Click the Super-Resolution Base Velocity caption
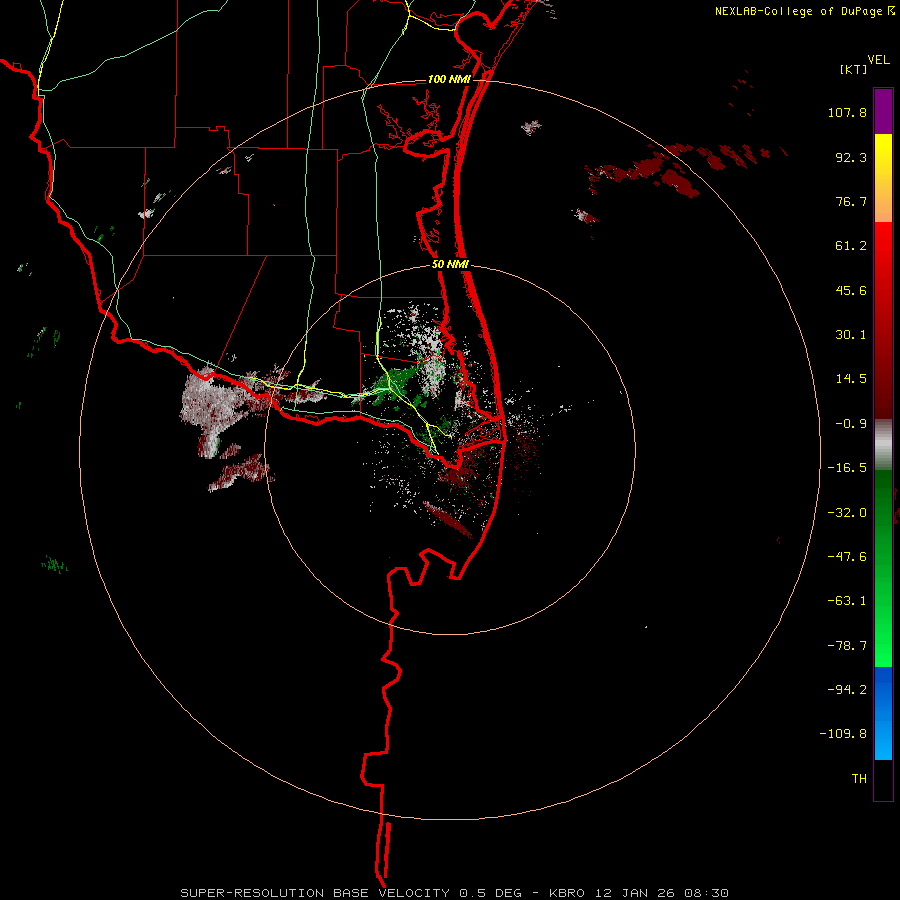Screen dimensions: 900x900 pos(455,893)
